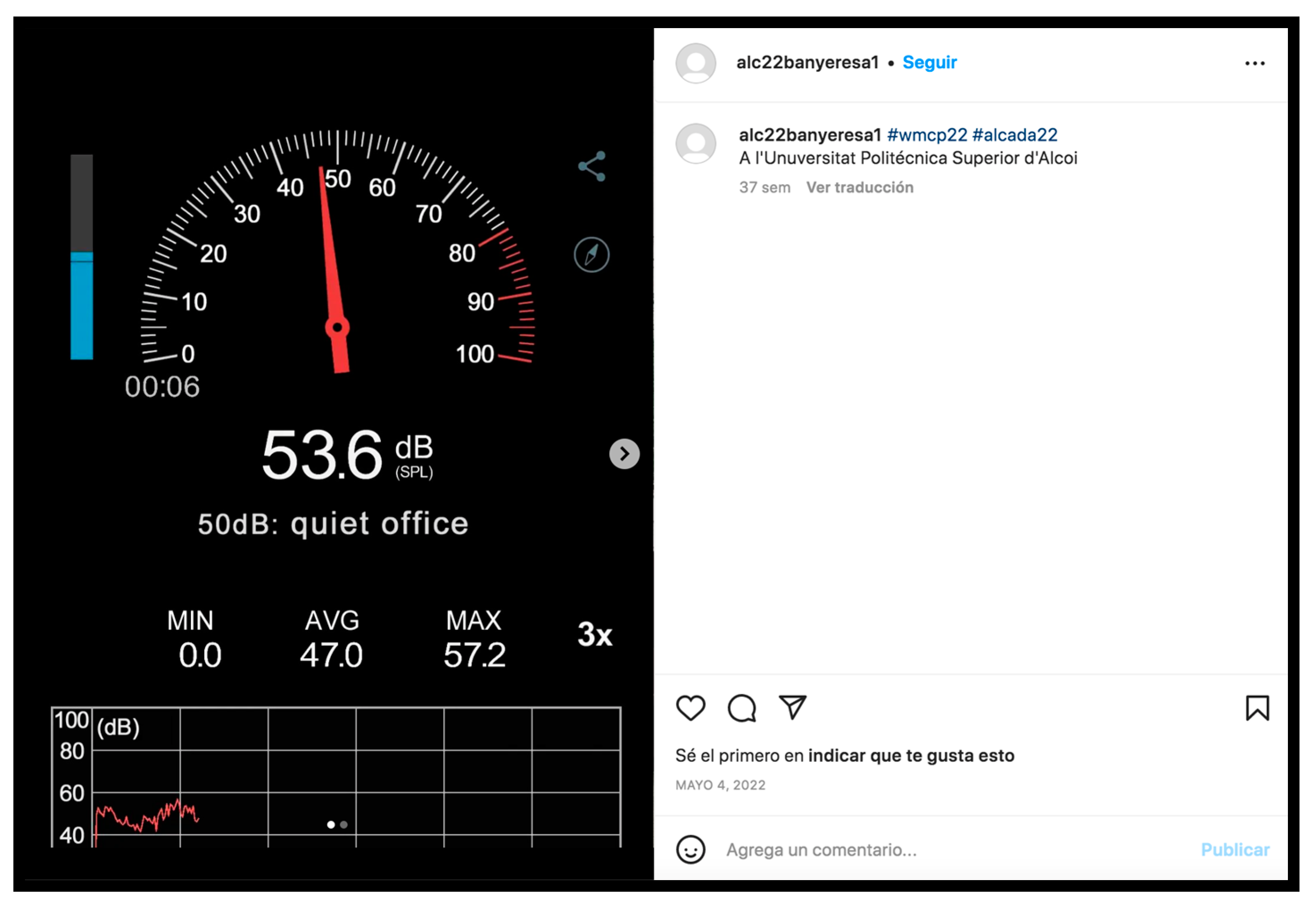Screen dimensions: 1316x910
Task: Click the Publicar button
Action: [1235, 850]
